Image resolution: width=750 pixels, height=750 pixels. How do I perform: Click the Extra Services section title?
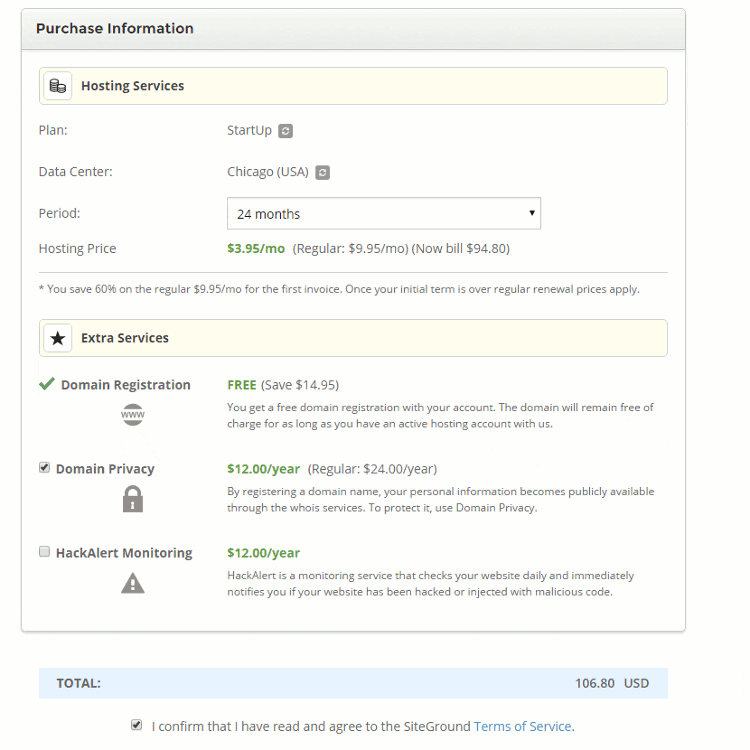coord(125,338)
